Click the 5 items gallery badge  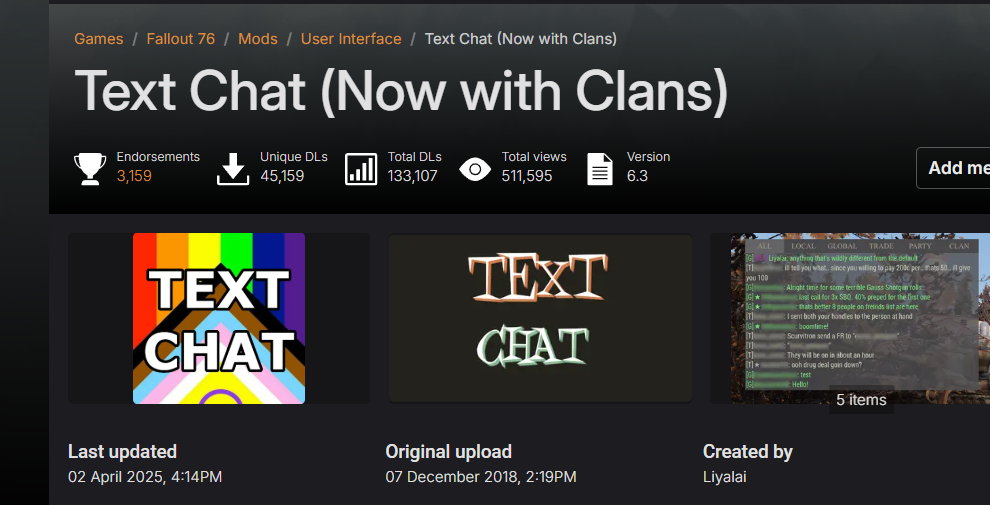(x=861, y=400)
